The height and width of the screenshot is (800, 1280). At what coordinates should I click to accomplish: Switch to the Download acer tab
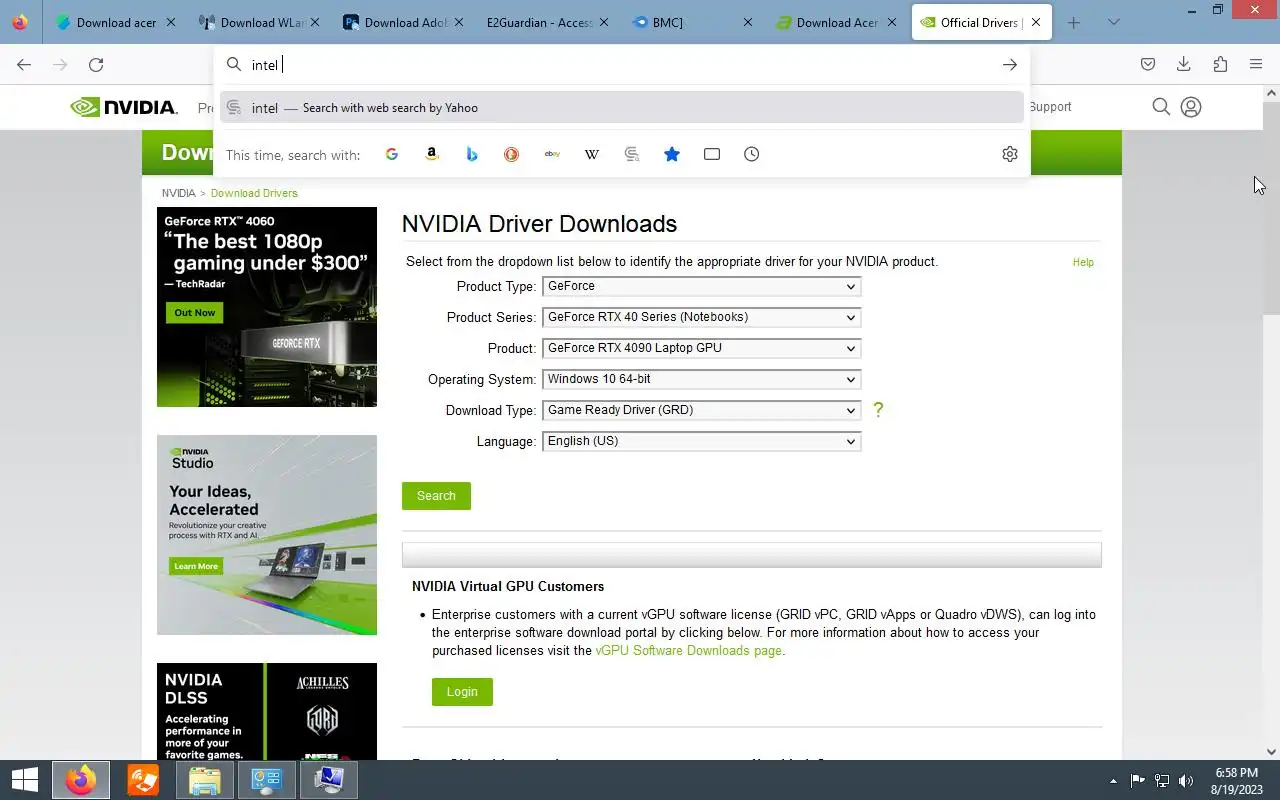click(x=116, y=22)
